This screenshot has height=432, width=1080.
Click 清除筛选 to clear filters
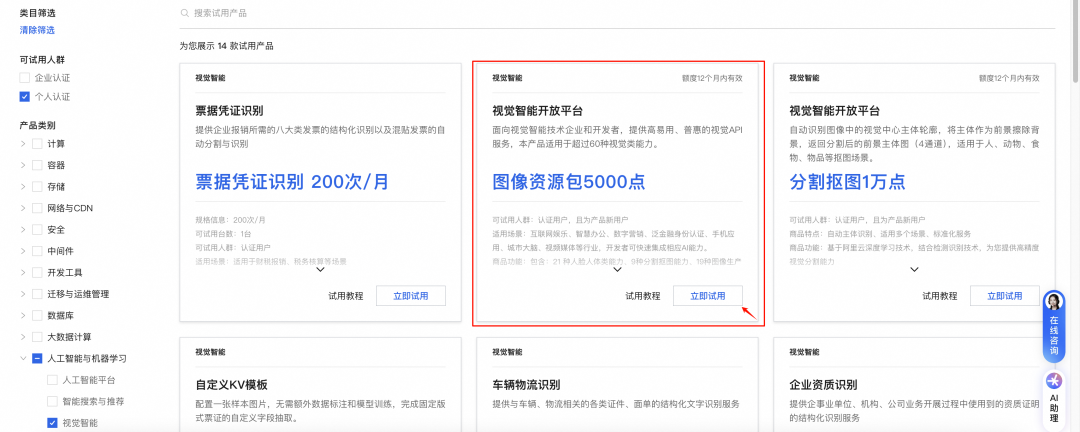pos(37,30)
